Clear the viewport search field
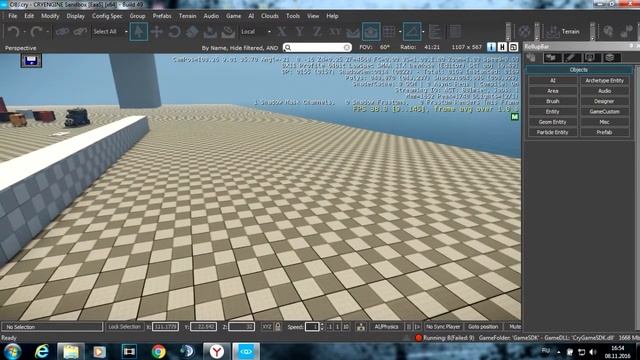The height and width of the screenshot is (360, 640). 347,48
